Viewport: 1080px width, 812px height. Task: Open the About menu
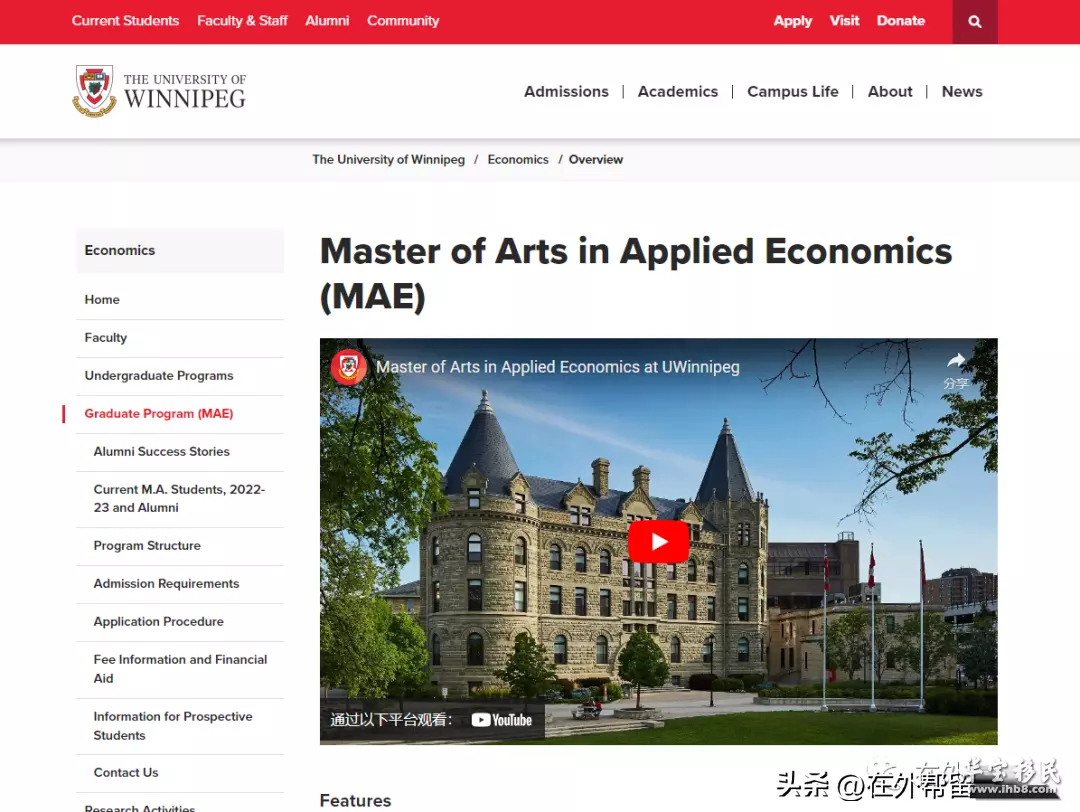pos(890,92)
